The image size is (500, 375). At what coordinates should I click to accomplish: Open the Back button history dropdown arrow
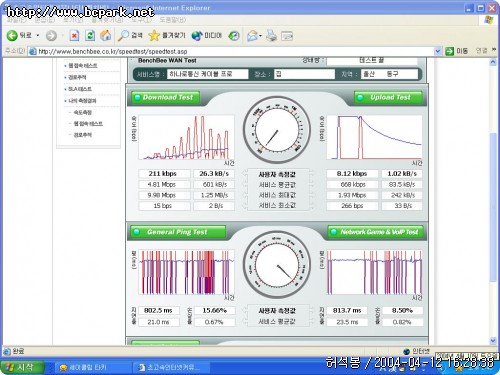point(38,35)
